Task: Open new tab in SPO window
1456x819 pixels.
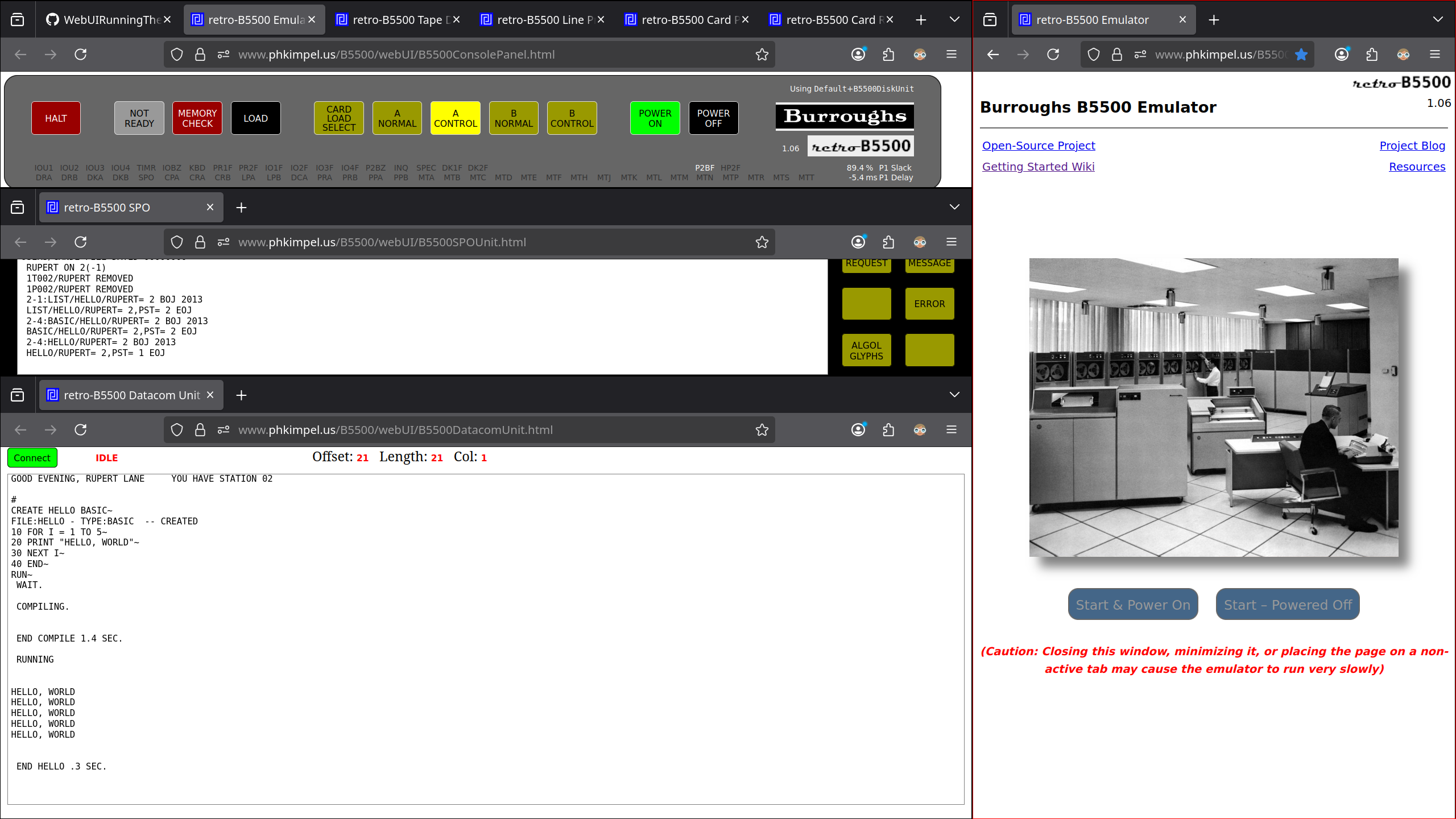Action: [241, 208]
